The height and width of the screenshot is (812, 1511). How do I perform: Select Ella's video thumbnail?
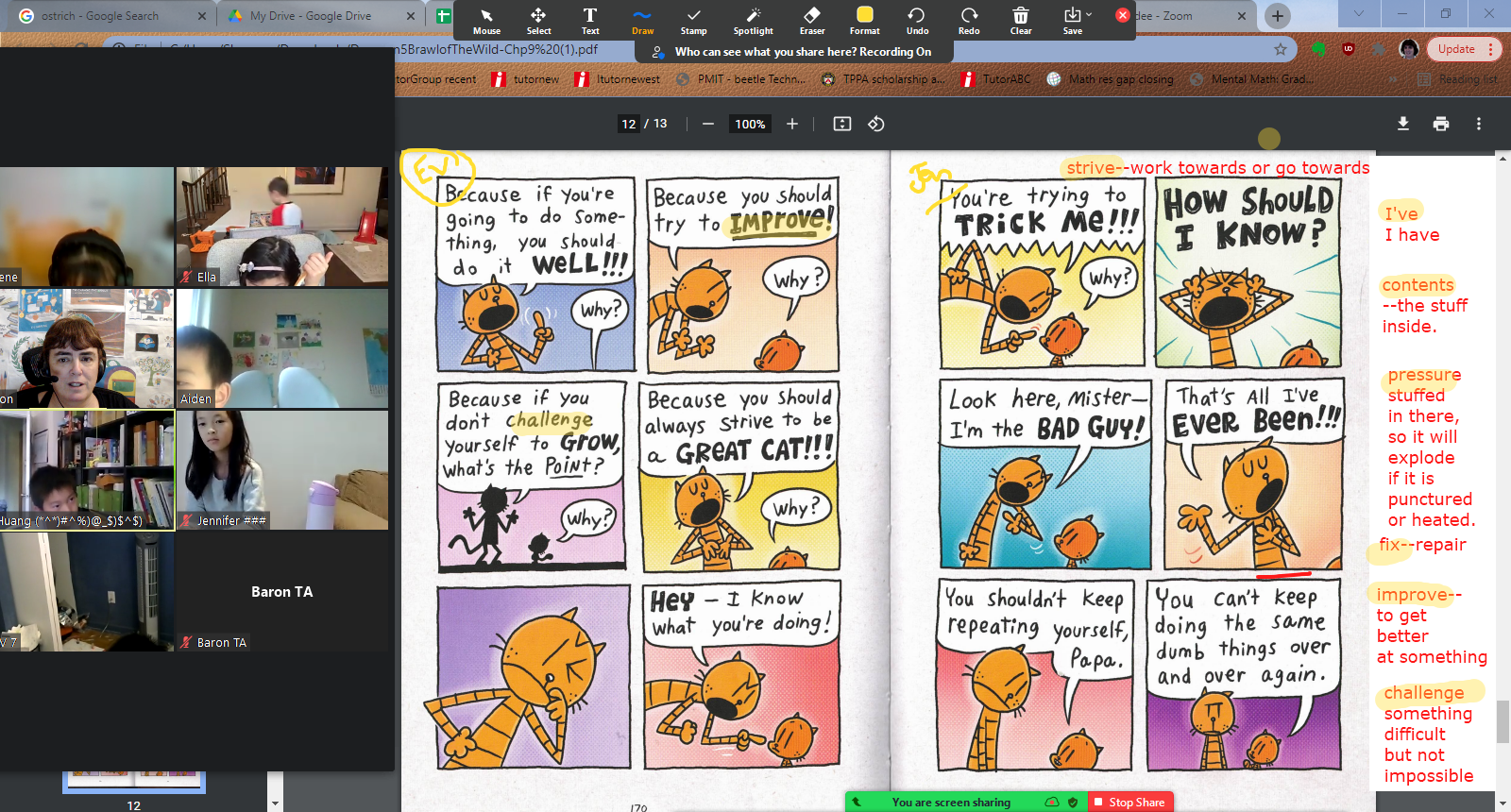pyautogui.click(x=282, y=227)
